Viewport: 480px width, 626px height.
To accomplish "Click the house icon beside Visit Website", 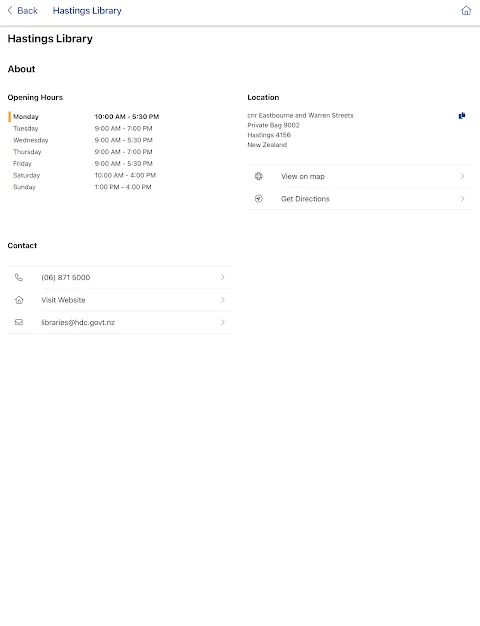I will pos(19,299).
